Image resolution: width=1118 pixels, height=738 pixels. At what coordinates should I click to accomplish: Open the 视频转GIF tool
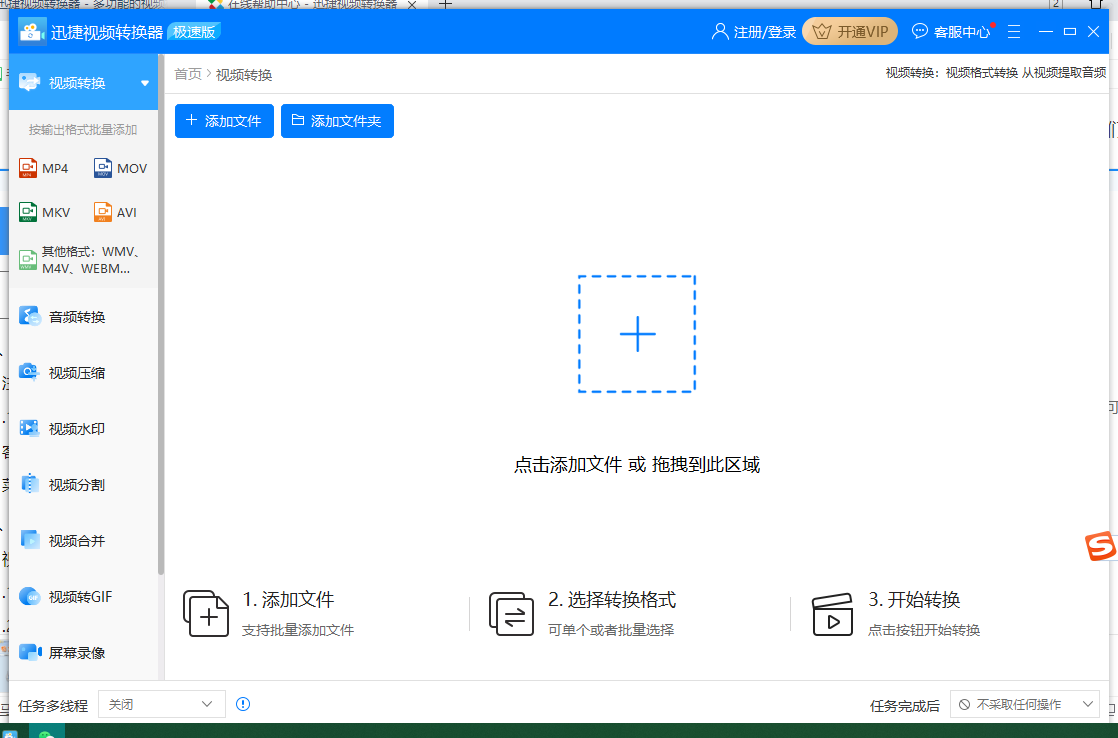(80, 595)
